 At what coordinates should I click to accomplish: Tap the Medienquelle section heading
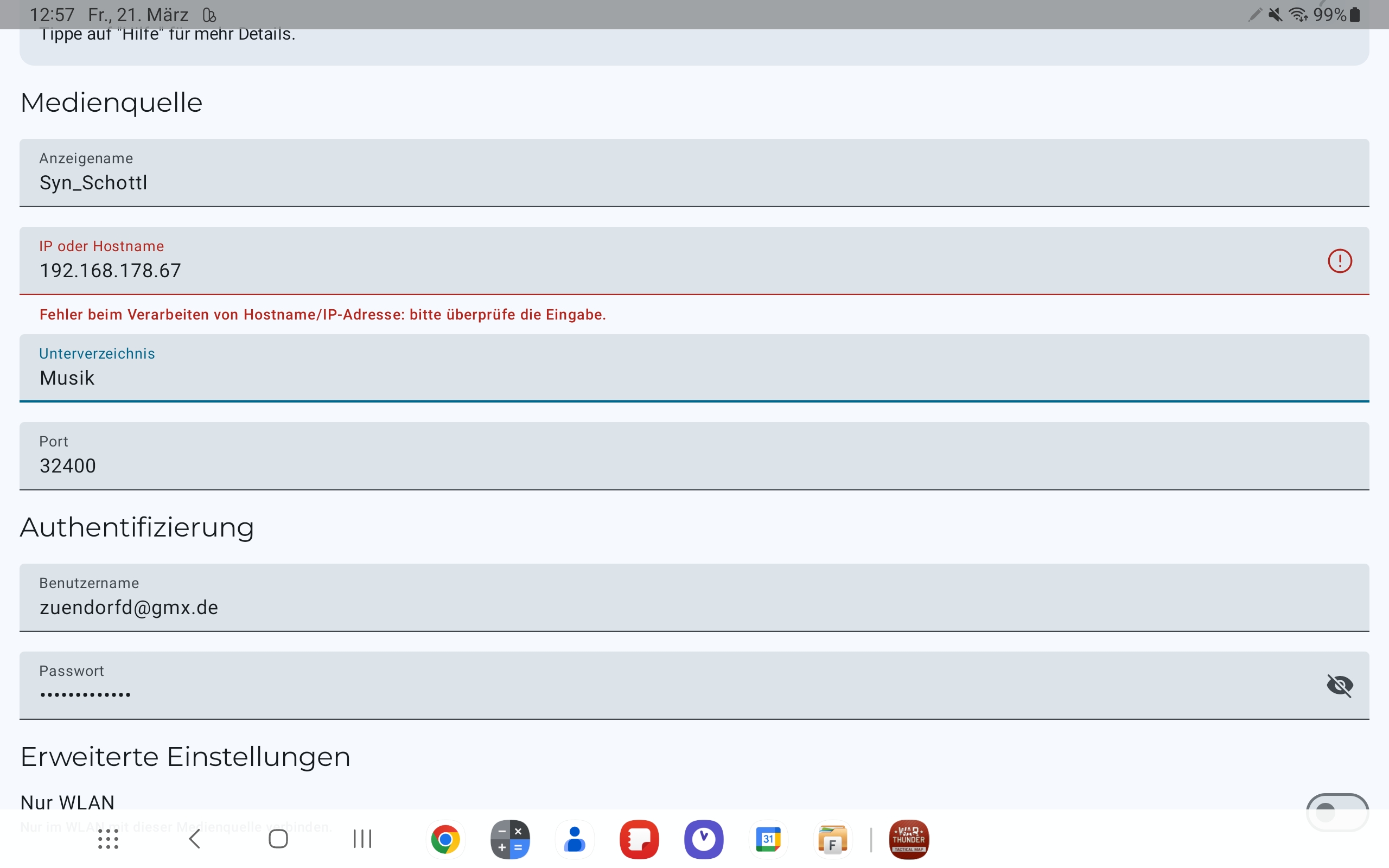click(111, 103)
